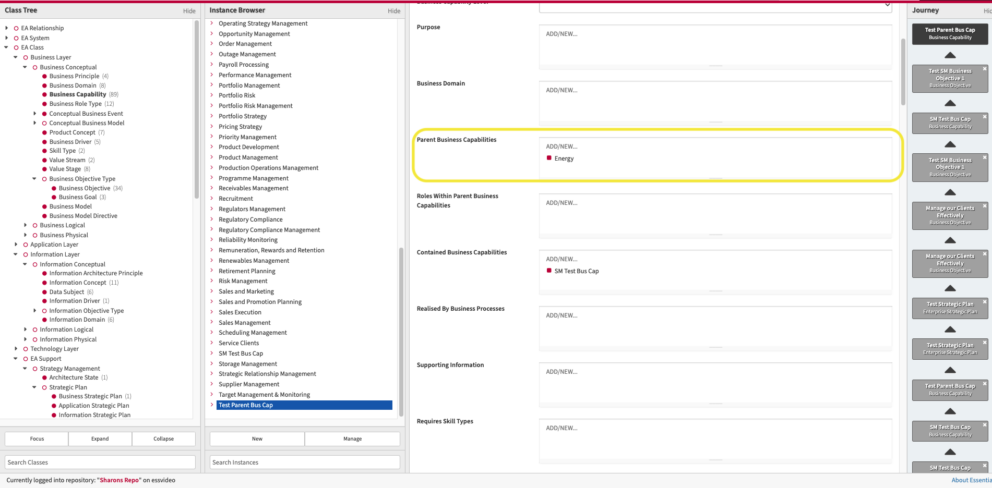Click the Architecture State class dot icon

tap(44, 377)
